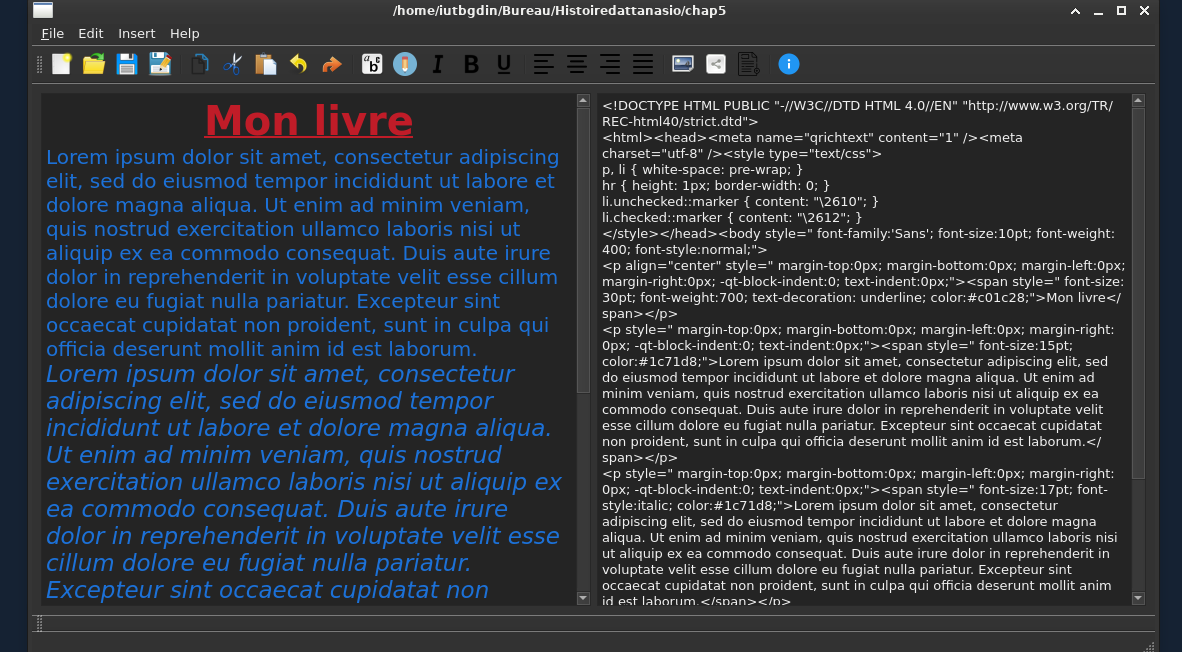
Task: Click the HTML source pane scrollbar handle
Action: [1138, 293]
